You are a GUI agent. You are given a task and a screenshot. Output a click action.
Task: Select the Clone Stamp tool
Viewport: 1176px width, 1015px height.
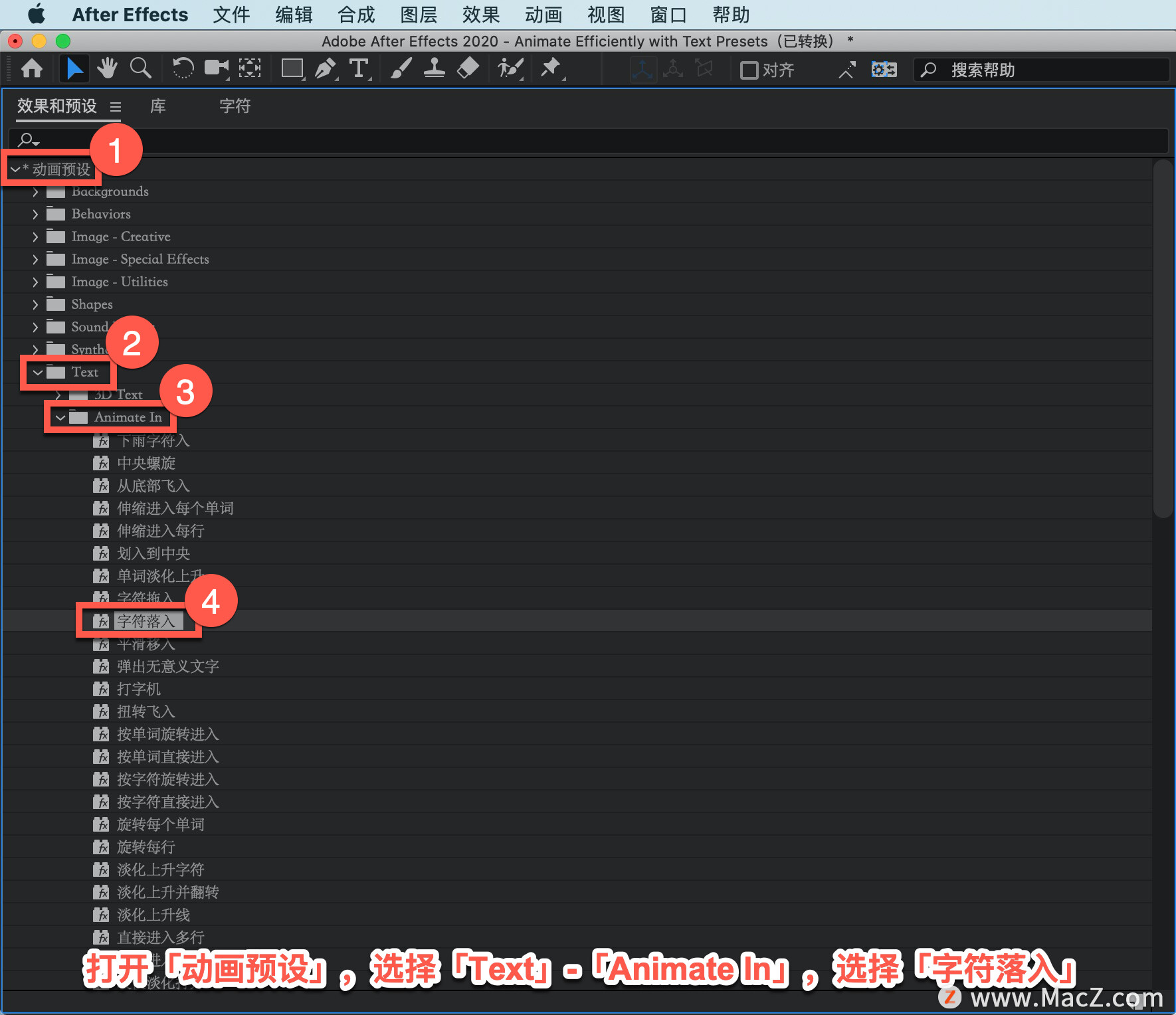(x=435, y=68)
